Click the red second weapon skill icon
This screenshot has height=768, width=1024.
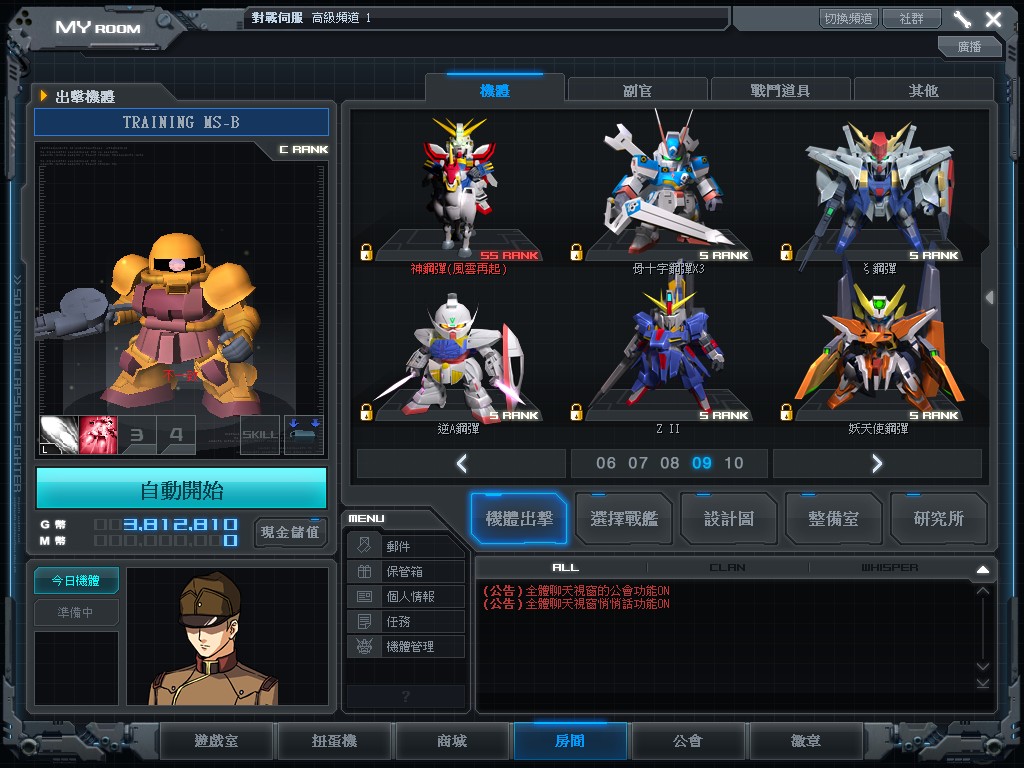(98, 435)
